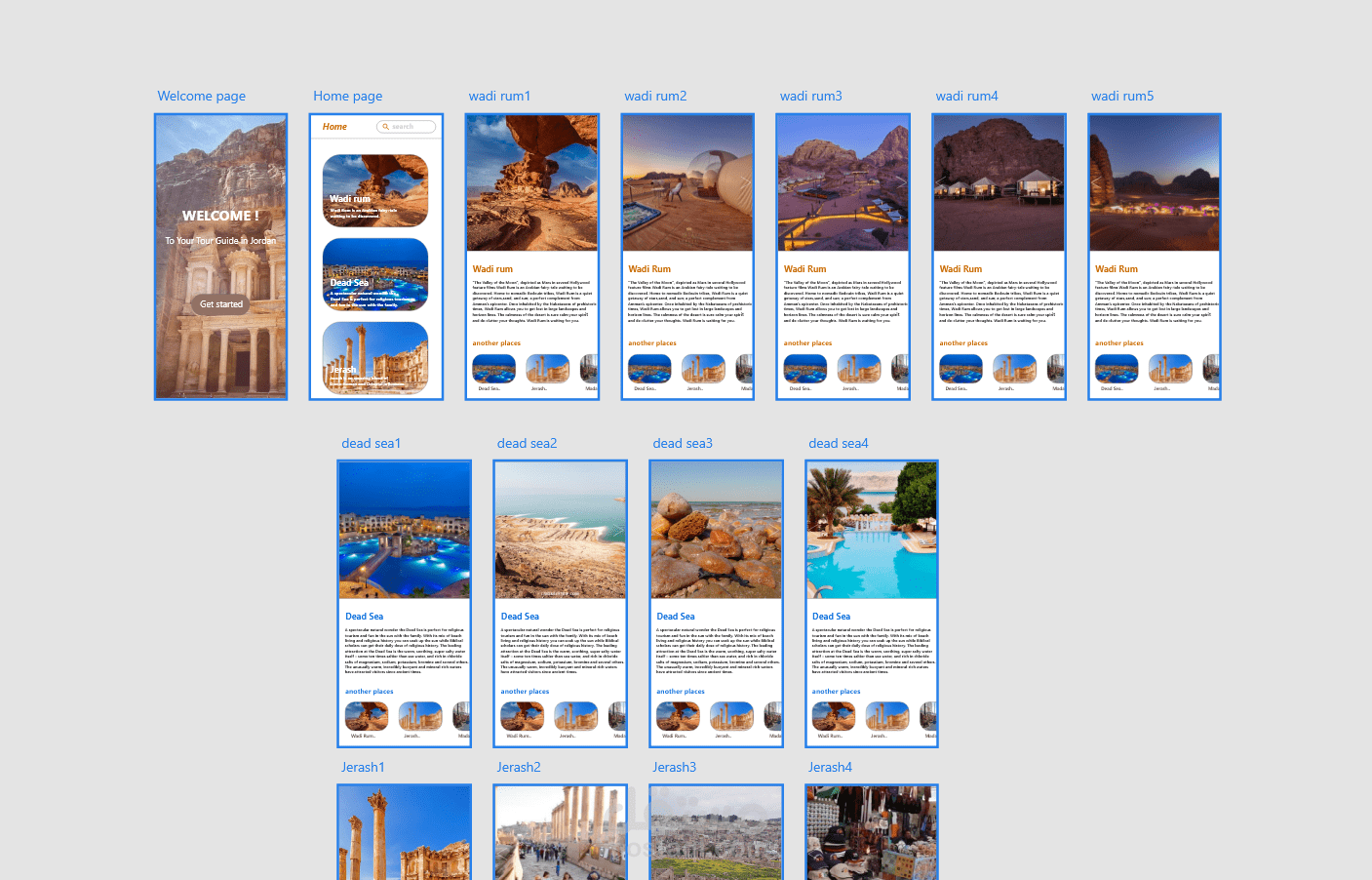Screen dimensions: 1372x880
Task: Select the palm pool photo in dead sea4
Action: (872, 531)
